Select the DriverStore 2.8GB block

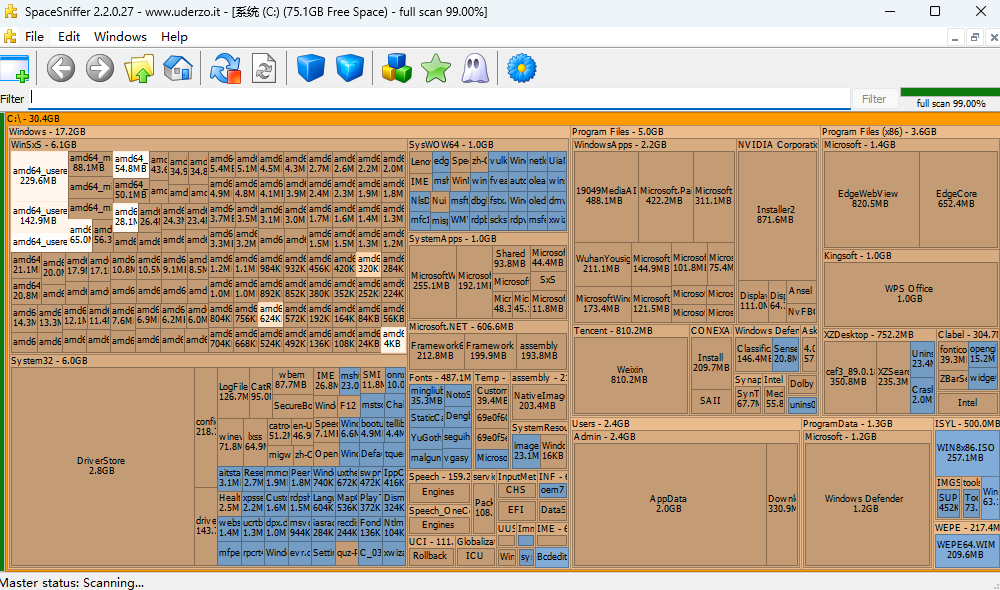101,466
